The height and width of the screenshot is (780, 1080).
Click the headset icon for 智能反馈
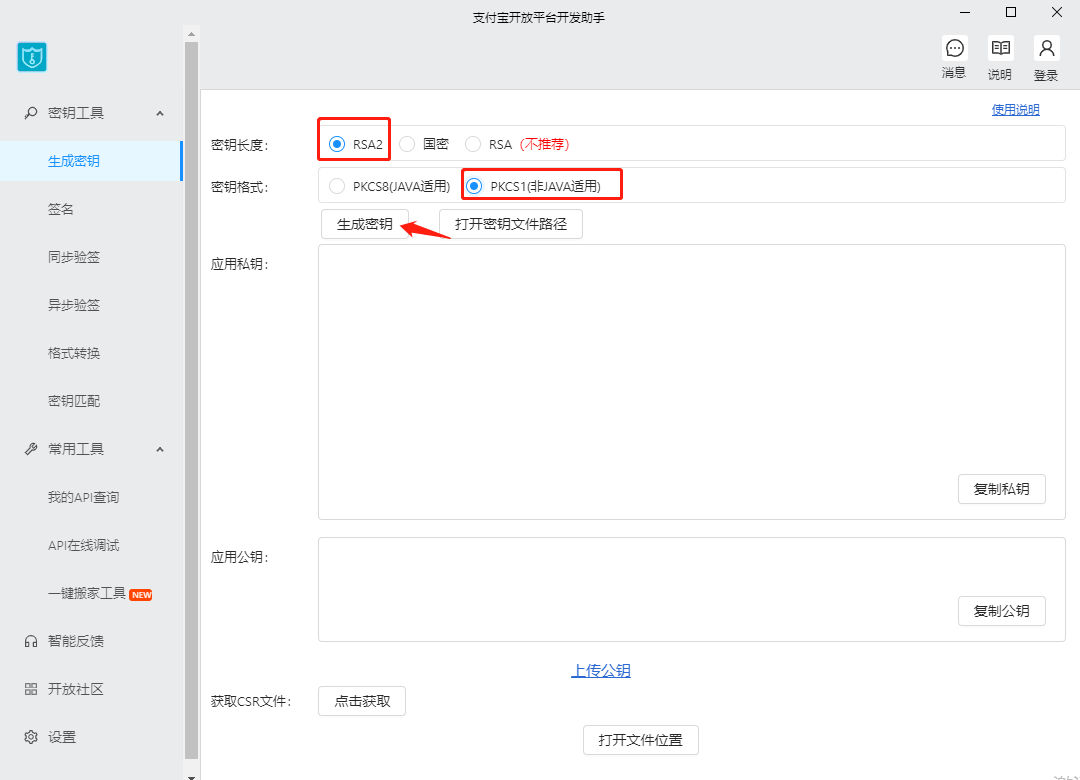[30, 642]
